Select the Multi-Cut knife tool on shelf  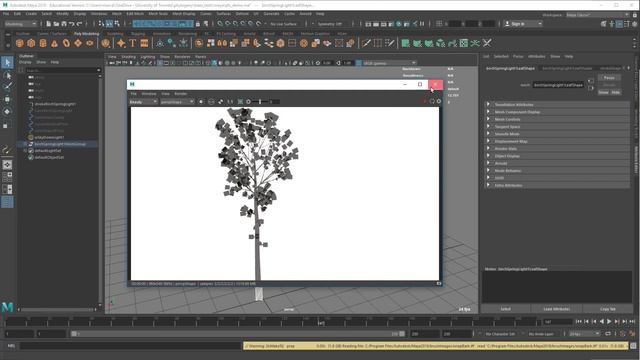click(x=366, y=43)
